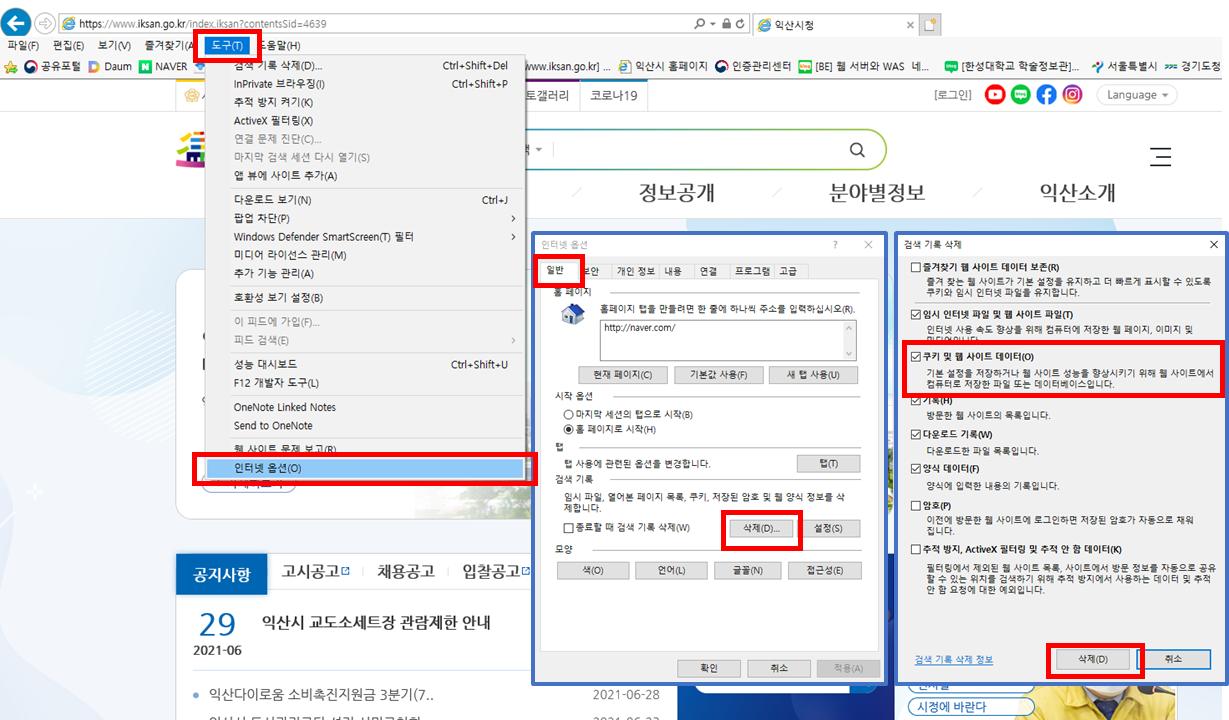Viewport: 1229px width, 720px height.
Task: Click 인터넷 옵션 in the Tools menu
Action: coord(365,468)
